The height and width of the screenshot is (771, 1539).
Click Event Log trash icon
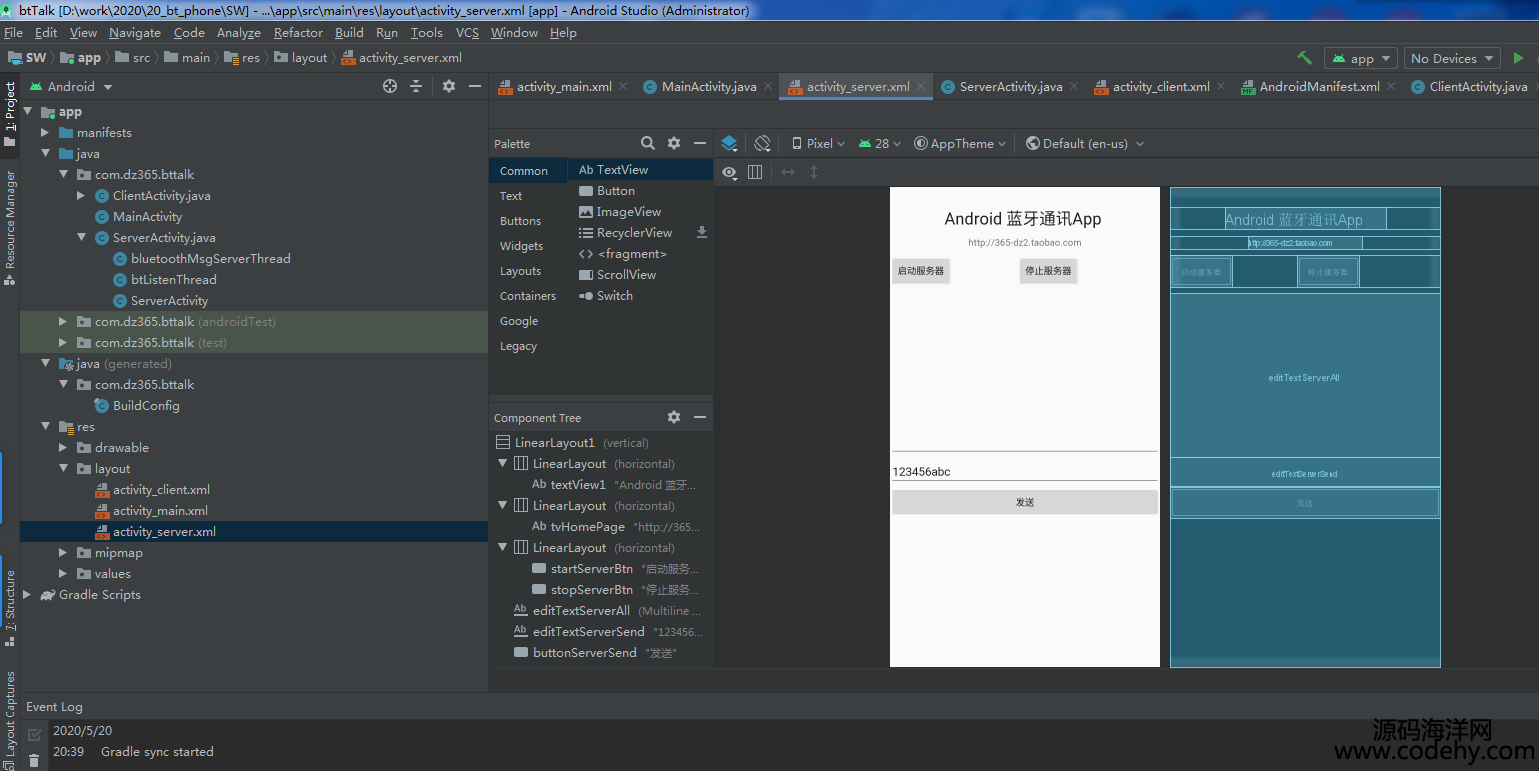[x=34, y=761]
